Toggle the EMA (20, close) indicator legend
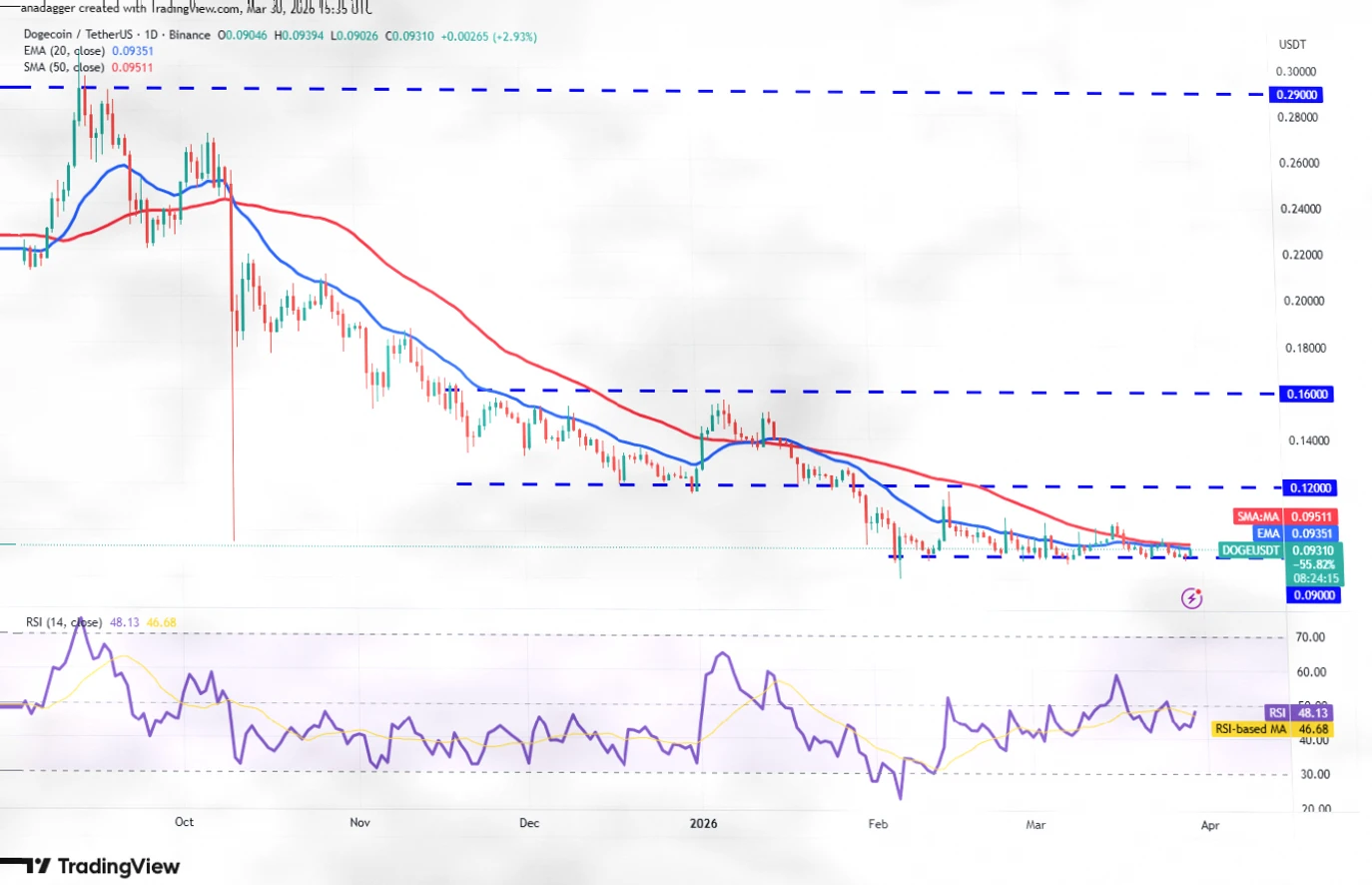Viewport: 1372px width, 885px height. point(66,50)
